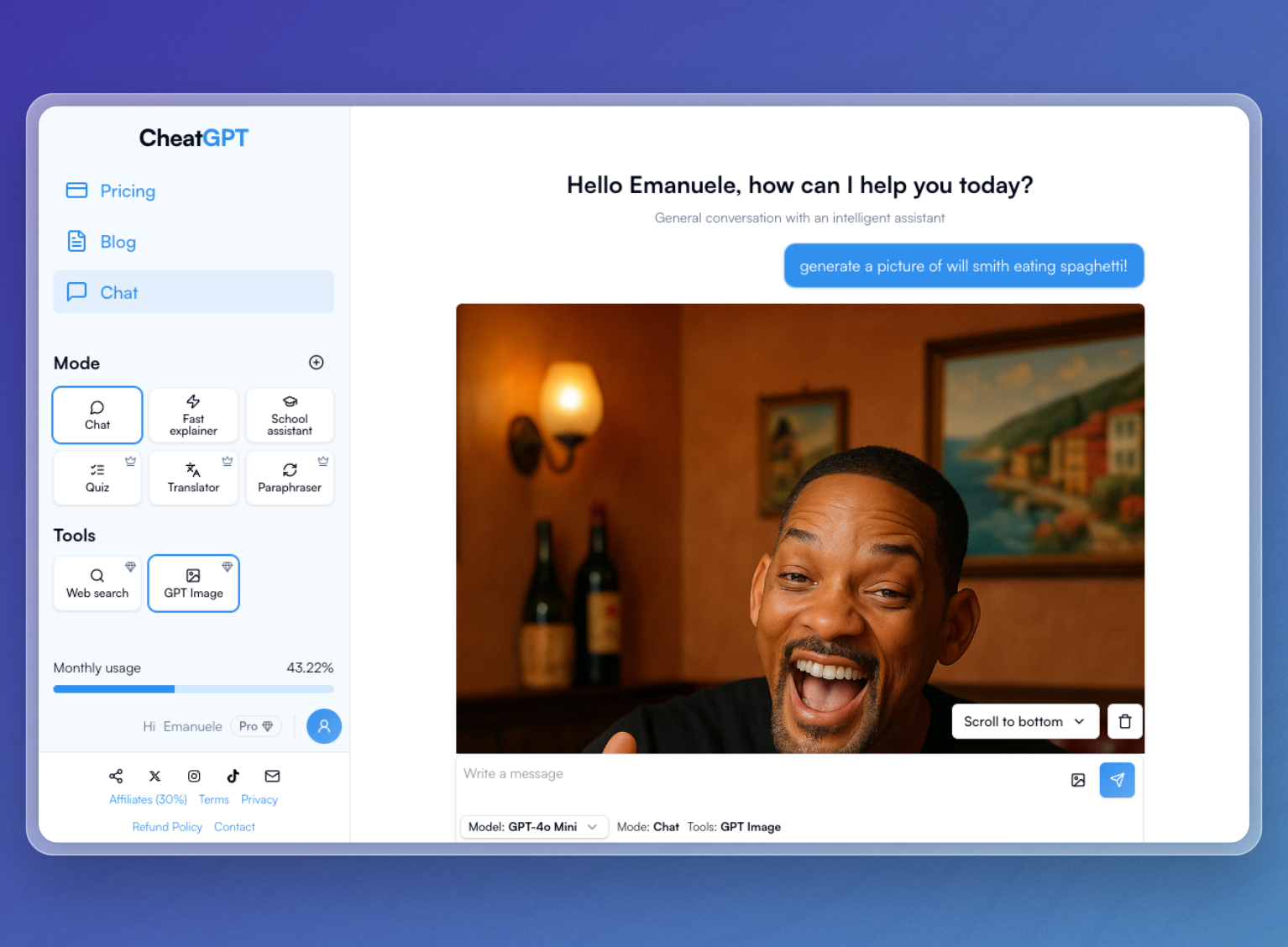
Task: Select the Chat sidebar item
Action: point(193,292)
